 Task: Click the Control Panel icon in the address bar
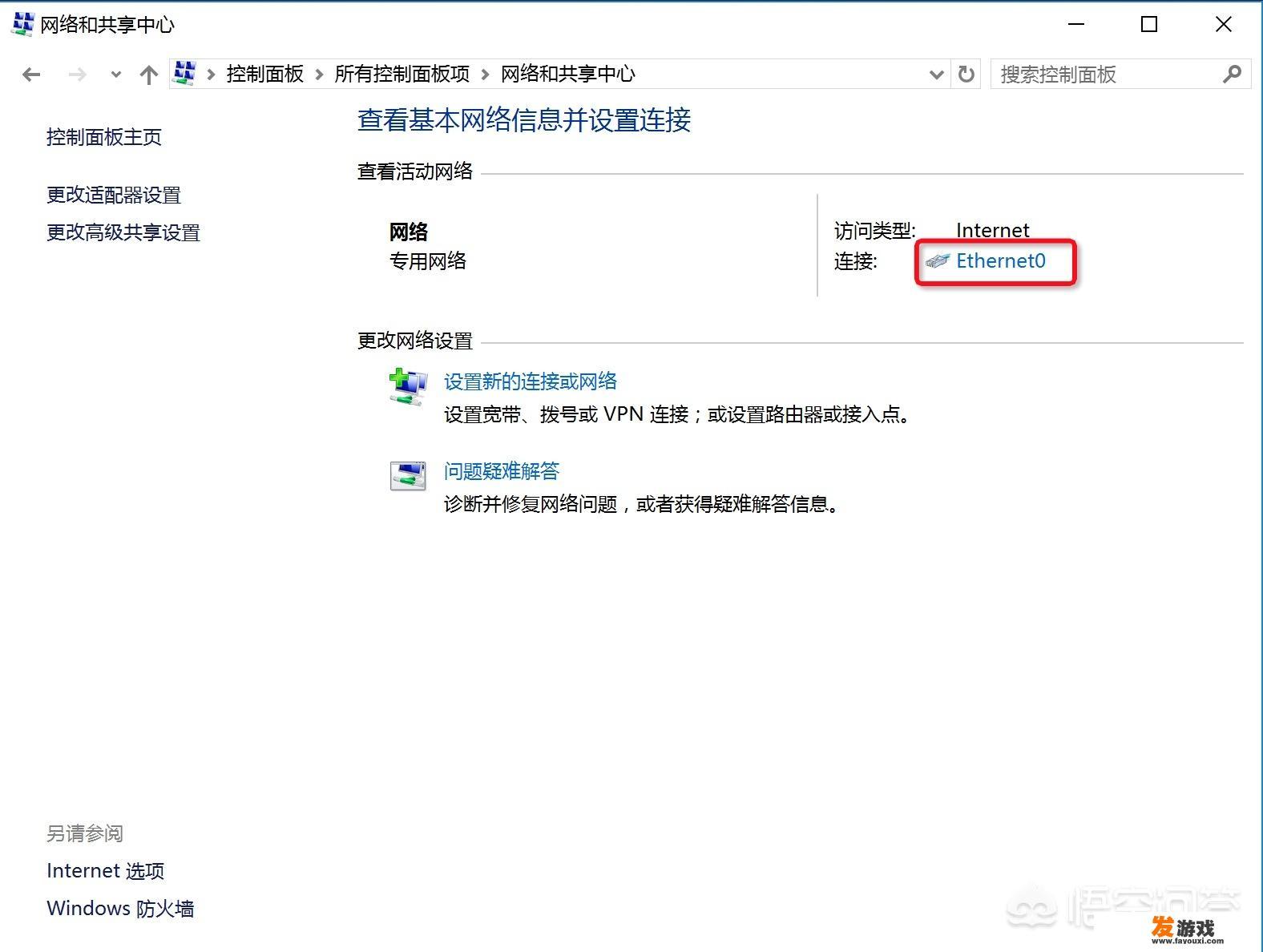tap(185, 73)
